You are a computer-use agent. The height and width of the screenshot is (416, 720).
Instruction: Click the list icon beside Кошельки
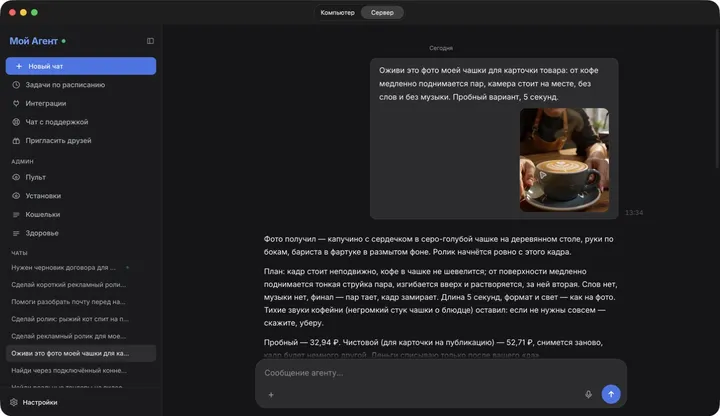coord(16,214)
